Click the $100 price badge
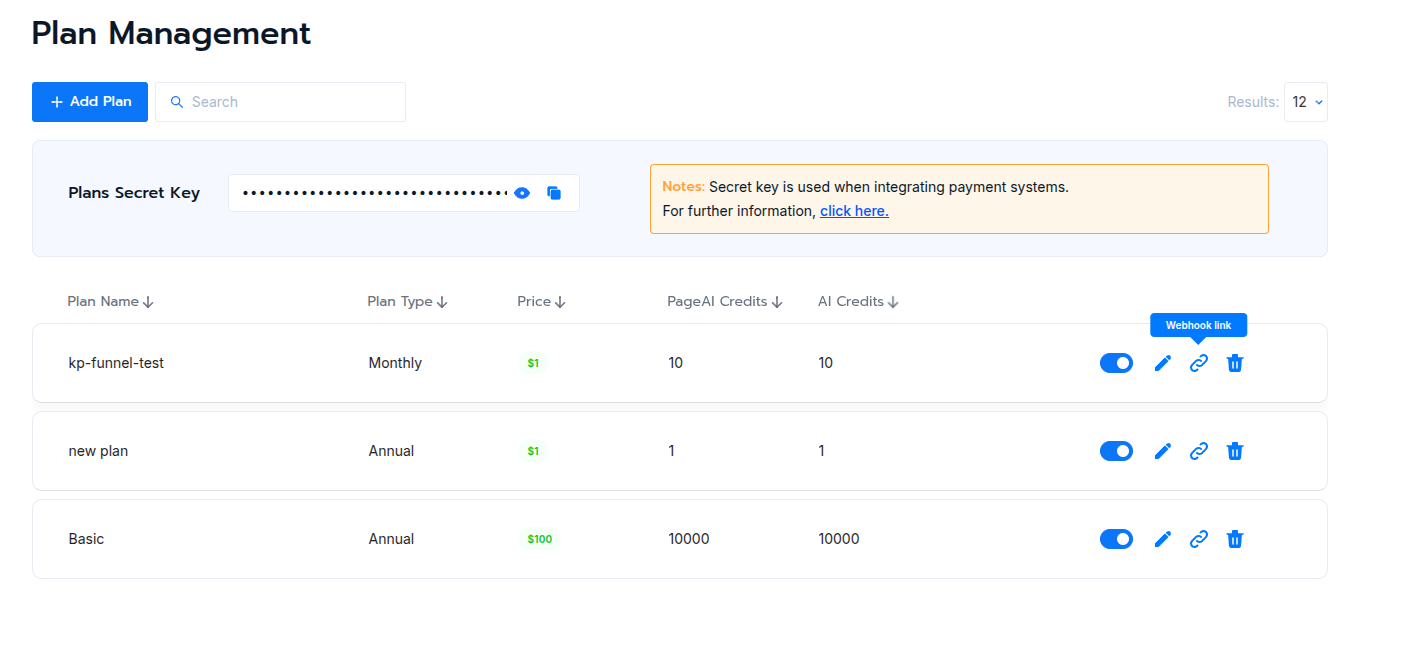Viewport: 1424px width, 671px height. (540, 539)
